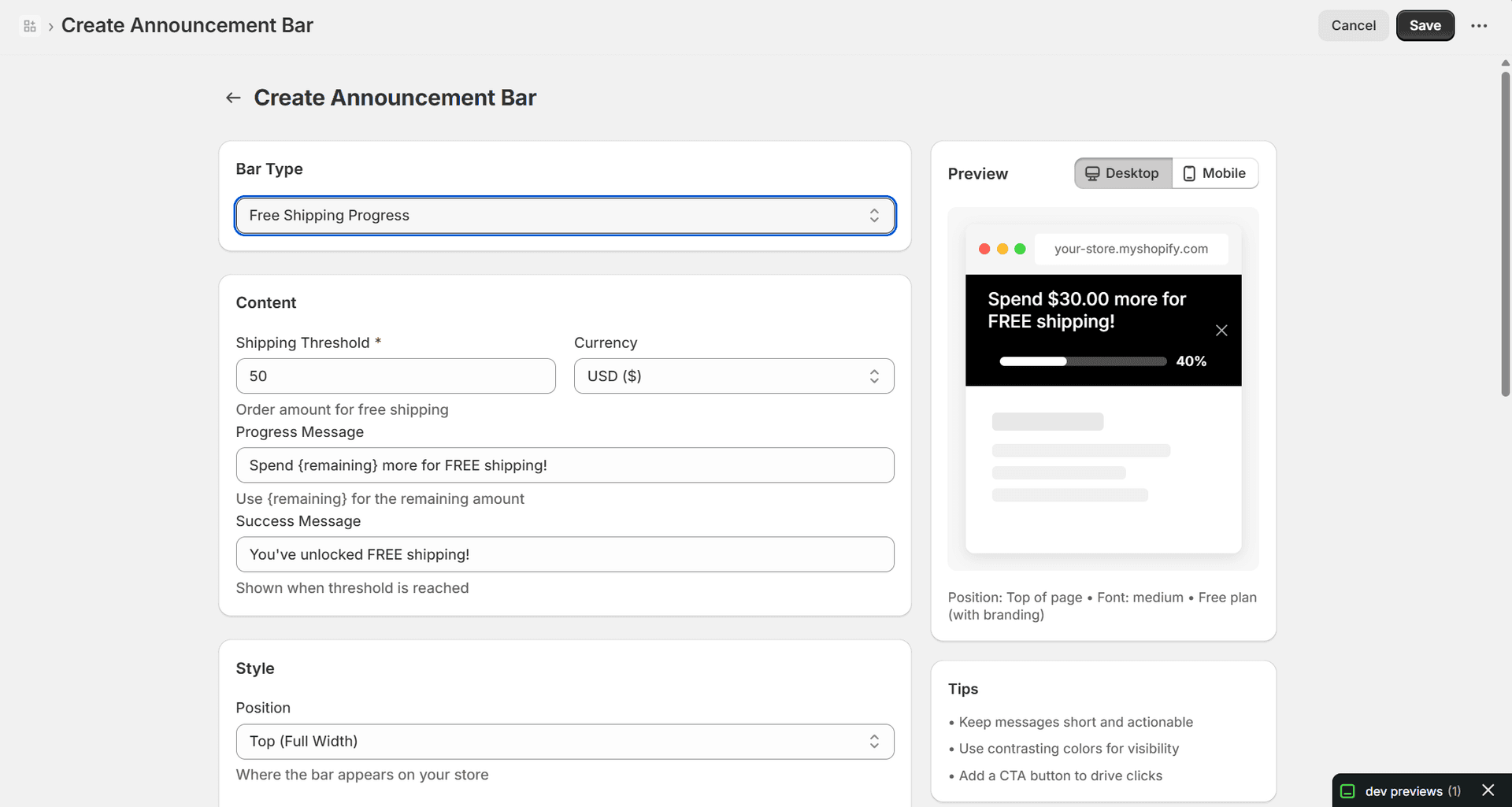Viewport: 1512px width, 807px height.
Task: Save the announcement bar
Action: click(x=1425, y=25)
